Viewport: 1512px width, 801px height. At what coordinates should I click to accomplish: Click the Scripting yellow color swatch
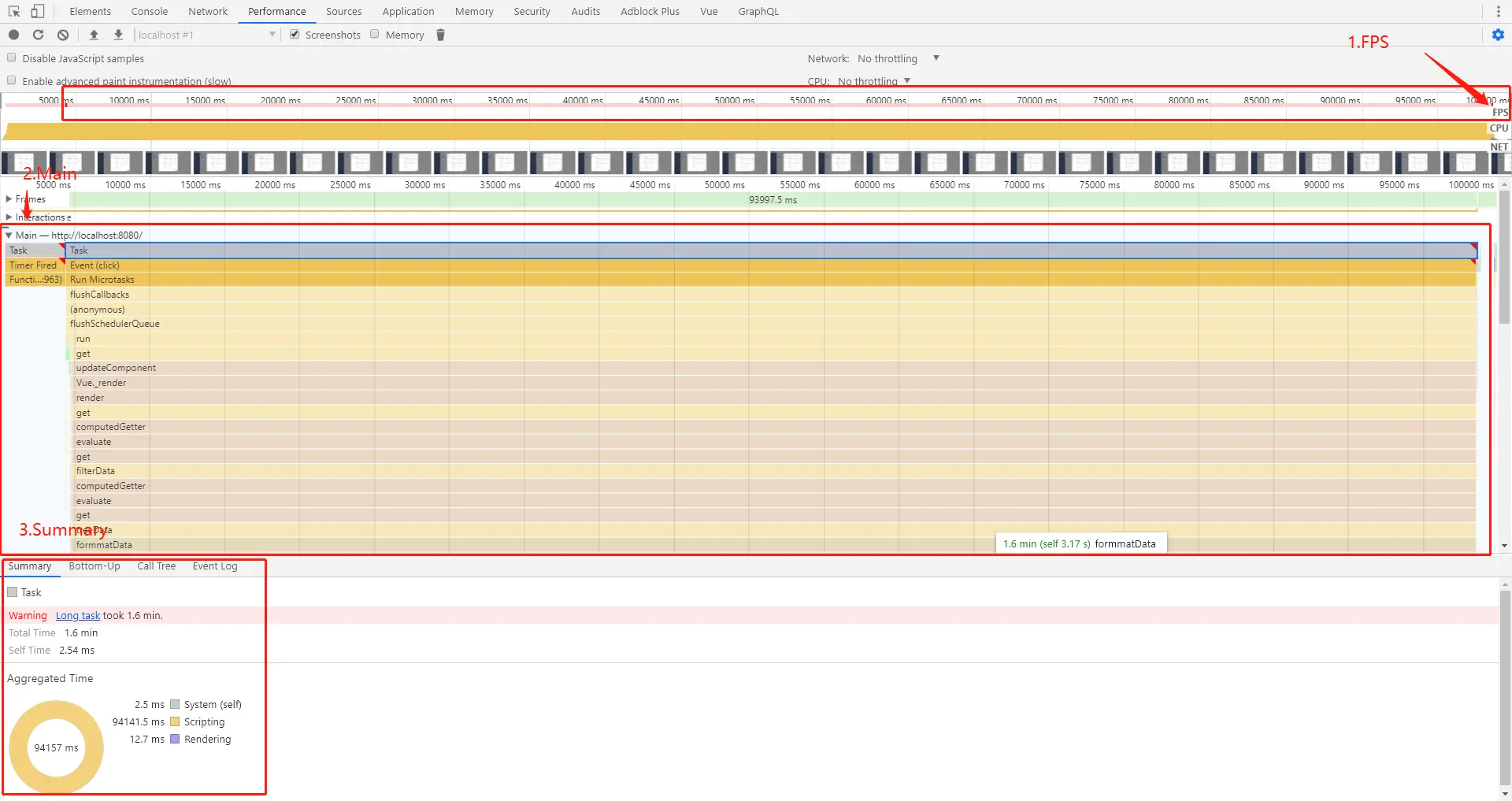pos(176,721)
